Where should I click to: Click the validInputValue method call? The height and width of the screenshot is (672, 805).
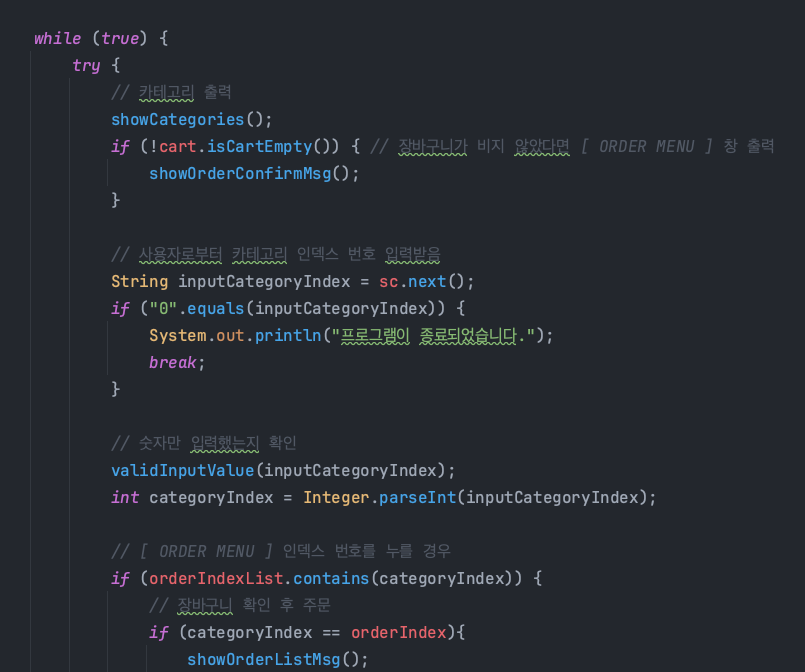pos(182,471)
